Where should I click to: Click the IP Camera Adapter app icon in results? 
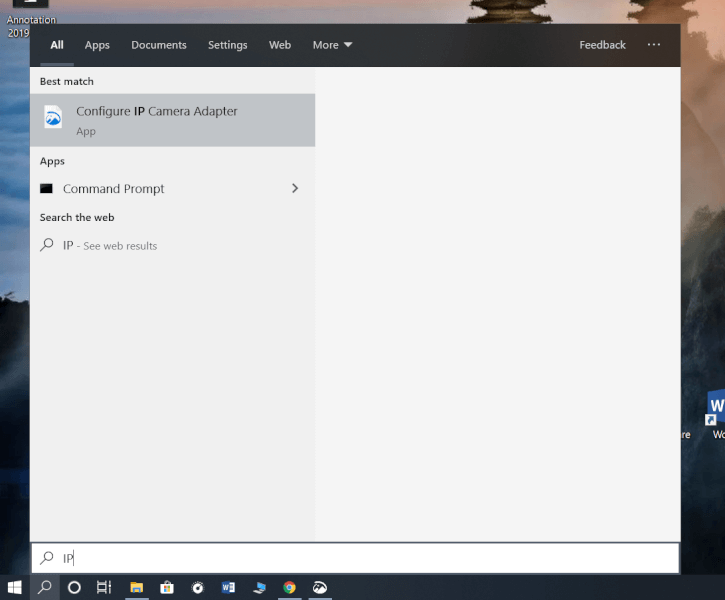click(x=53, y=117)
